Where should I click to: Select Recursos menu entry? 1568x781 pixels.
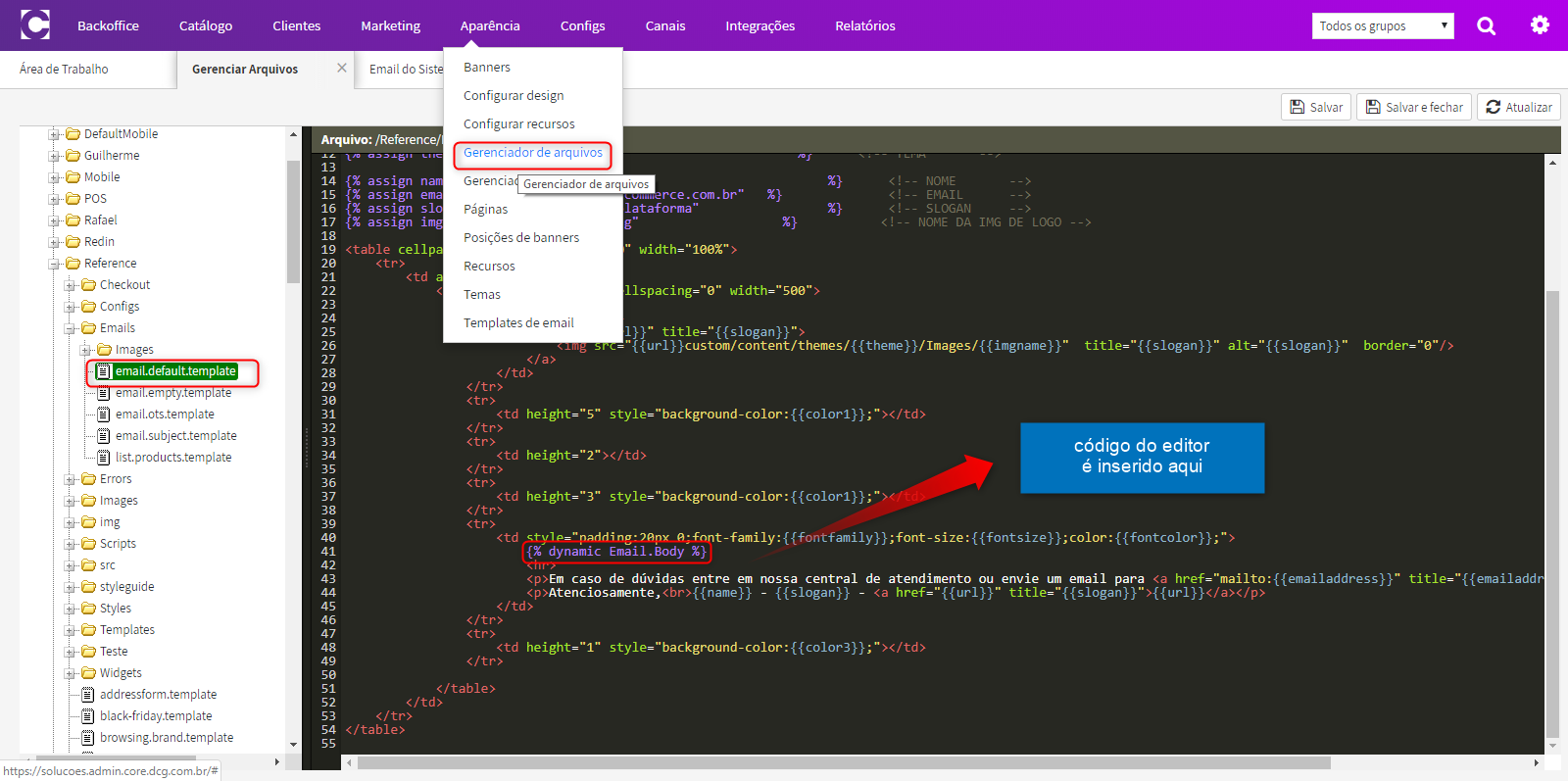489,267
